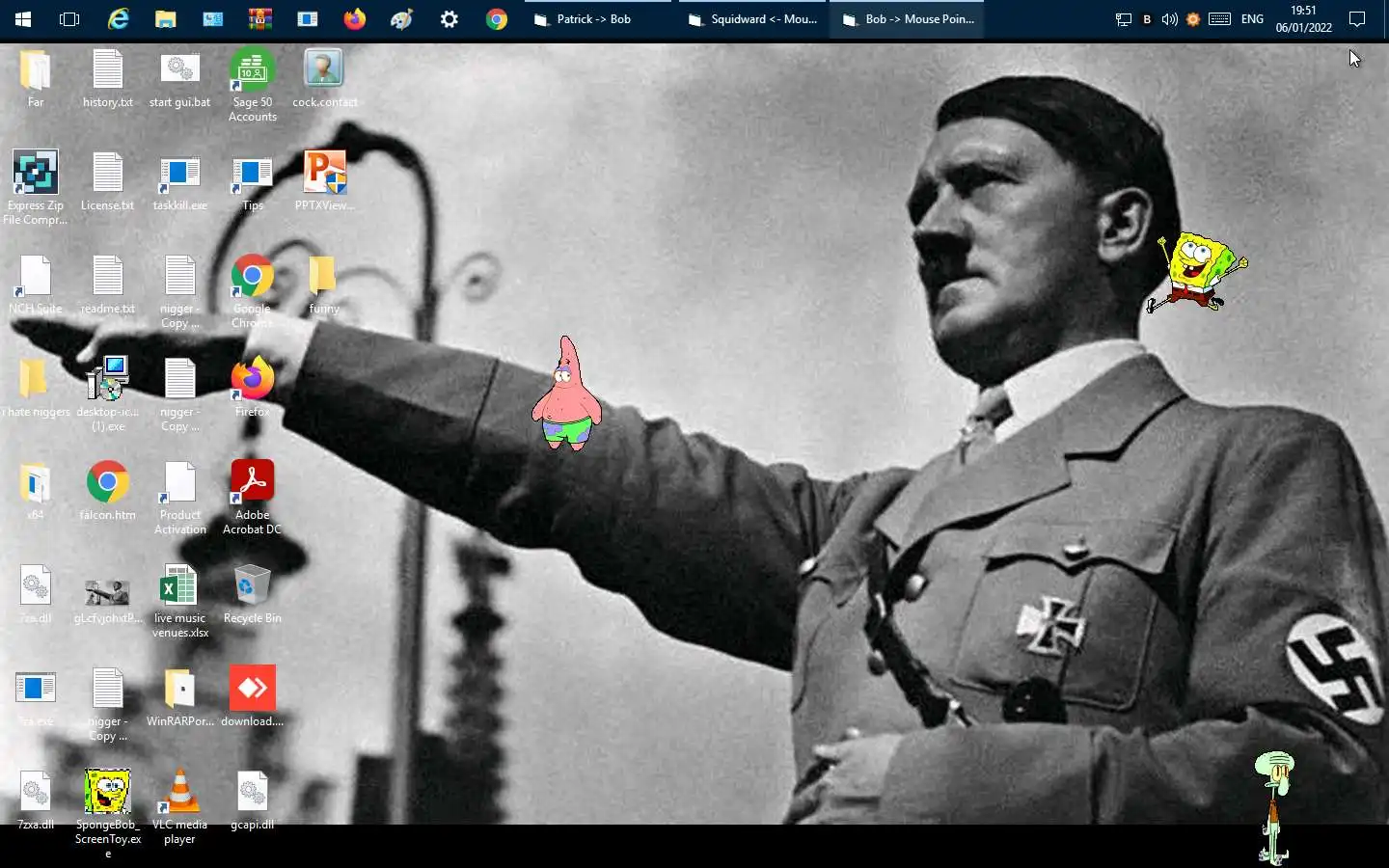Screen dimensions: 1389x868
Task: Select the PPTXView... icon
Action: tap(325, 181)
